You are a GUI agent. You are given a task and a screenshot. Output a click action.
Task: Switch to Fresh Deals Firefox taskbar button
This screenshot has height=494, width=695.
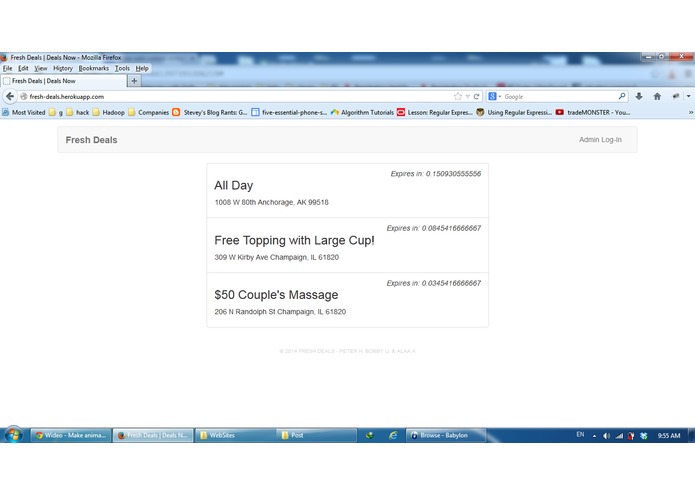[x=153, y=436]
